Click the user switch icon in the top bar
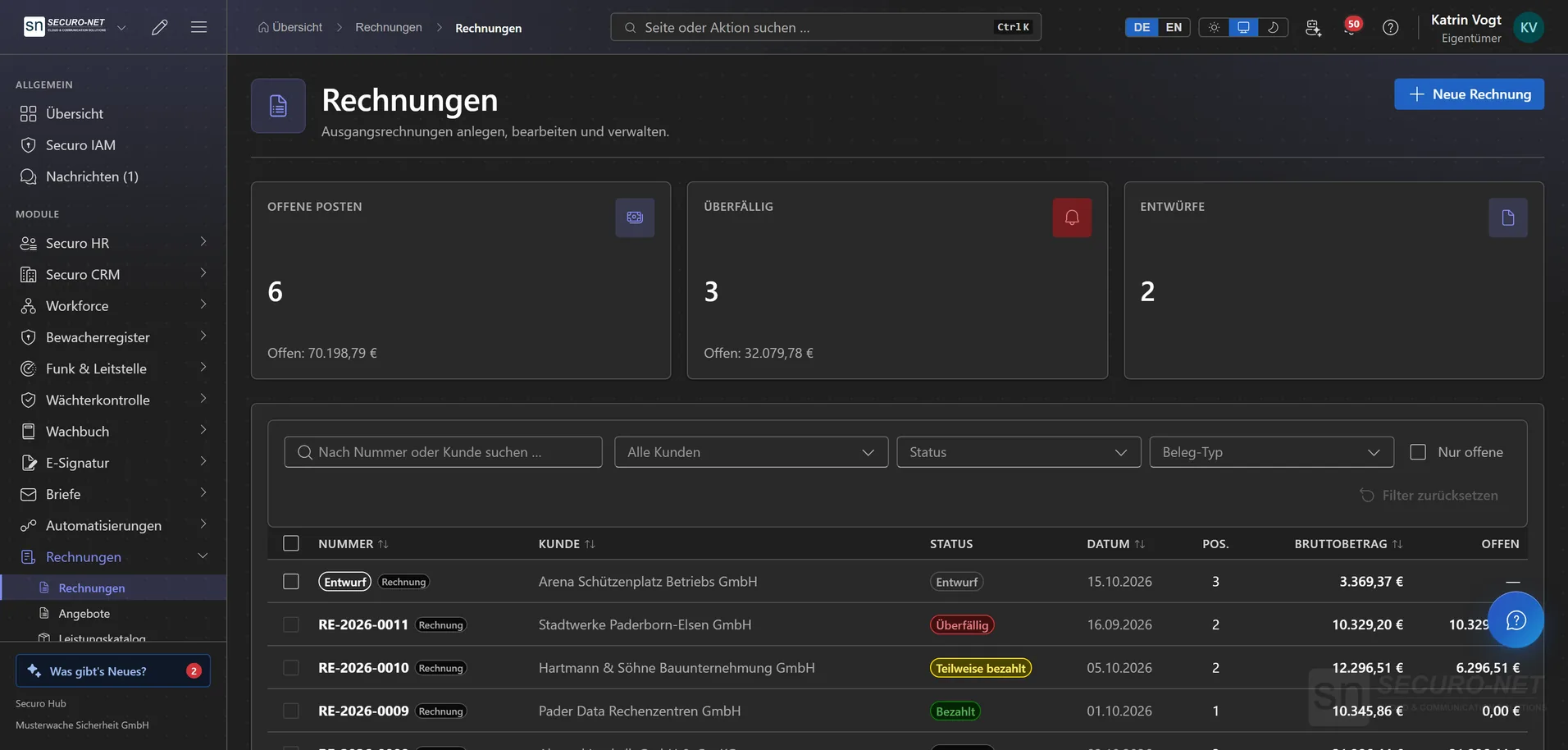1568x750 pixels. [1313, 27]
